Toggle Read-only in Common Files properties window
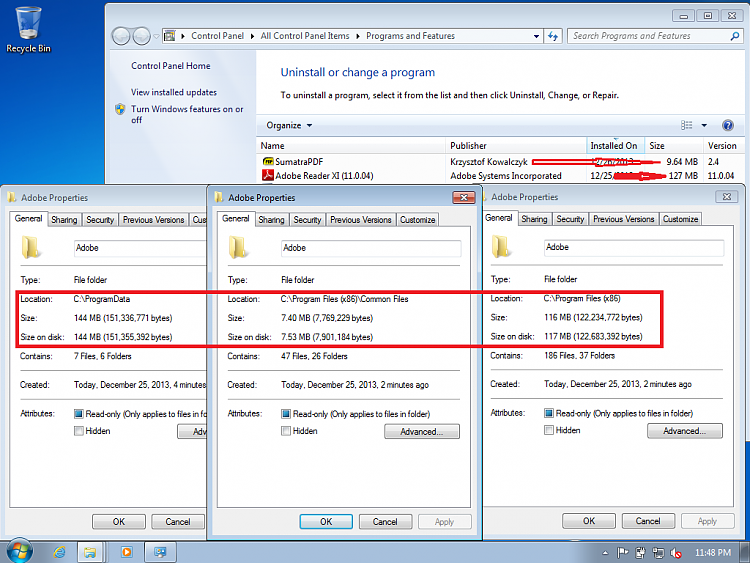 pyautogui.click(x=286, y=414)
